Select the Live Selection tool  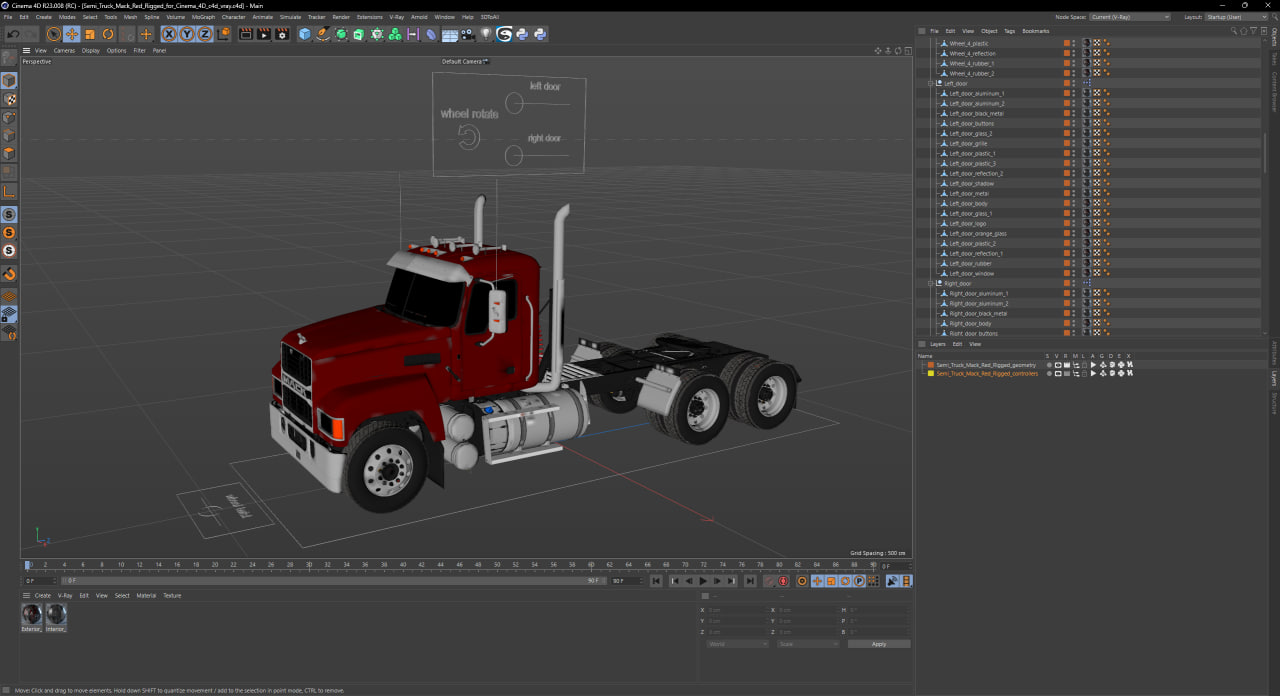click(53, 34)
